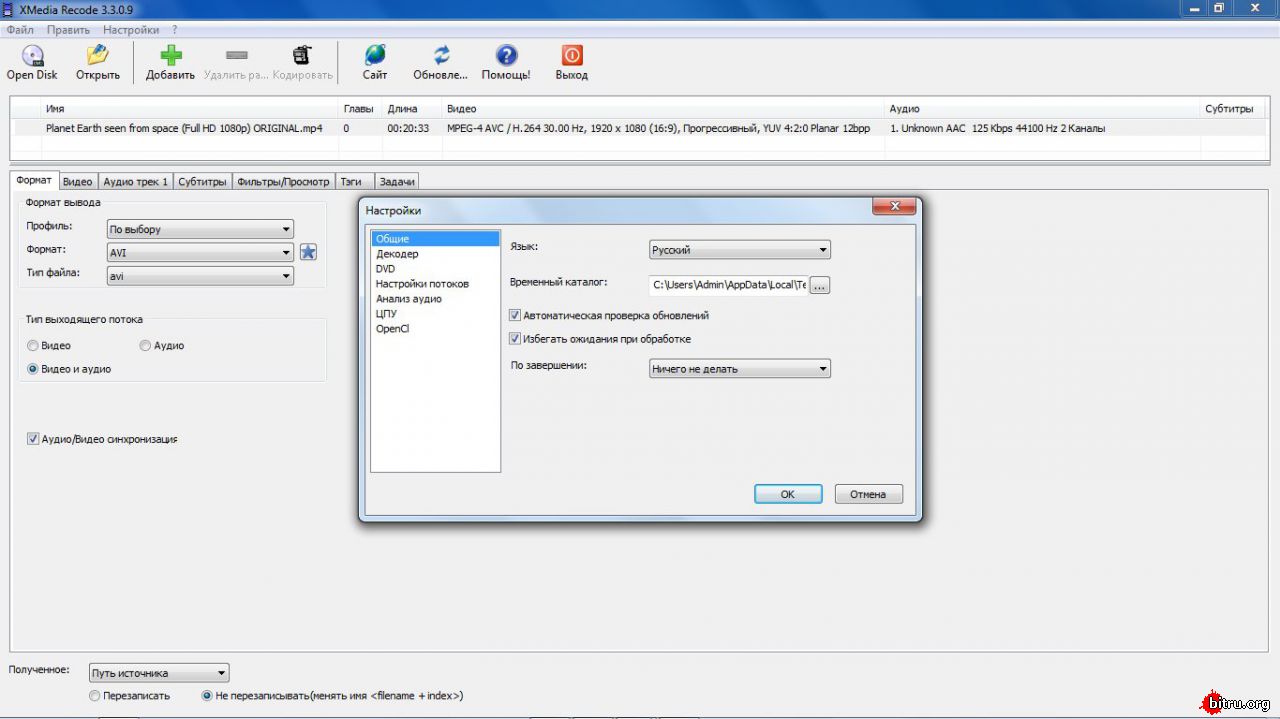Image resolution: width=1280 pixels, height=719 pixels.
Task: Close the Настройки dialog with red X
Action: [894, 206]
